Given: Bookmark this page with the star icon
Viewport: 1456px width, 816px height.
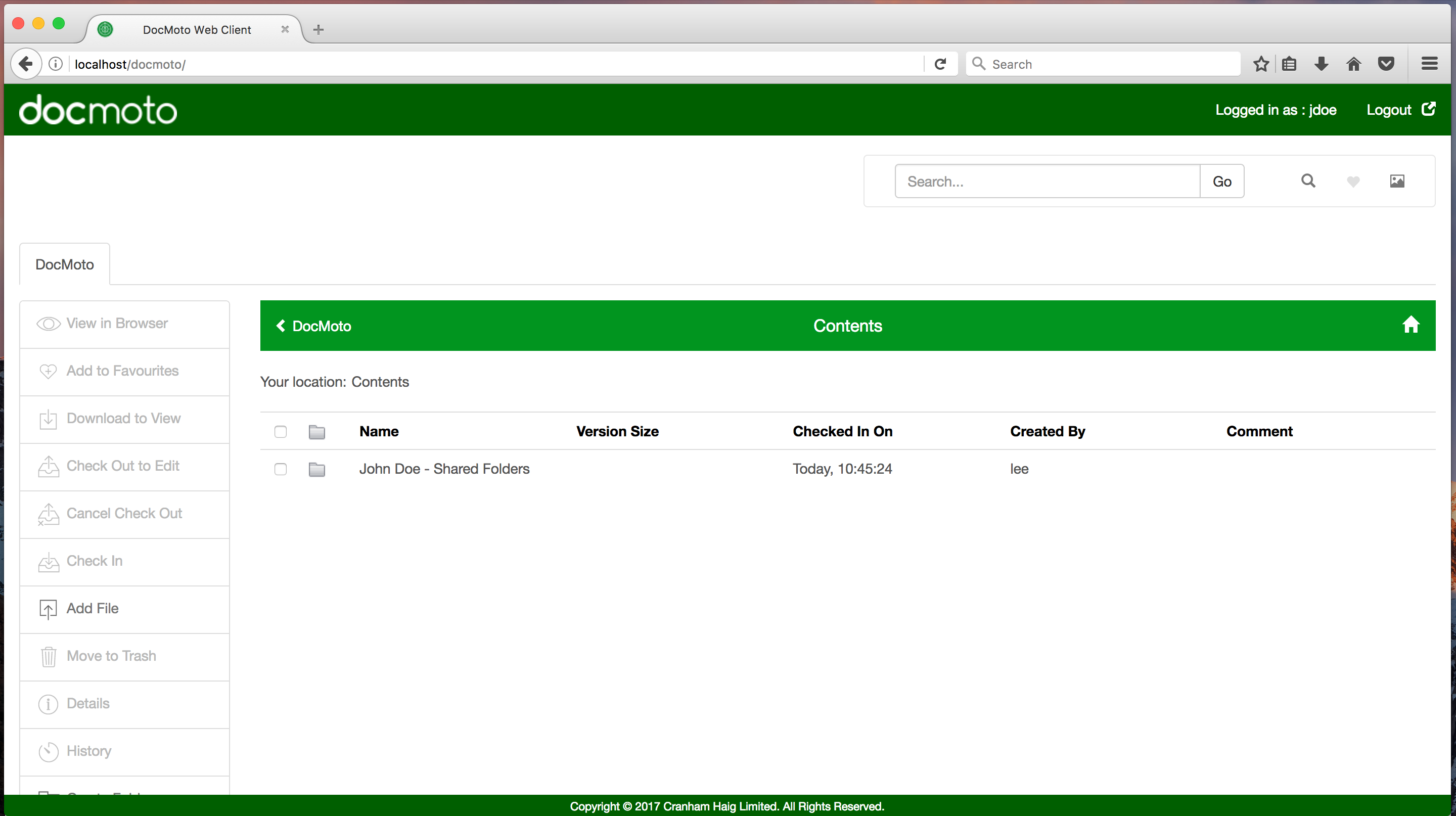Looking at the screenshot, I should [1261, 64].
